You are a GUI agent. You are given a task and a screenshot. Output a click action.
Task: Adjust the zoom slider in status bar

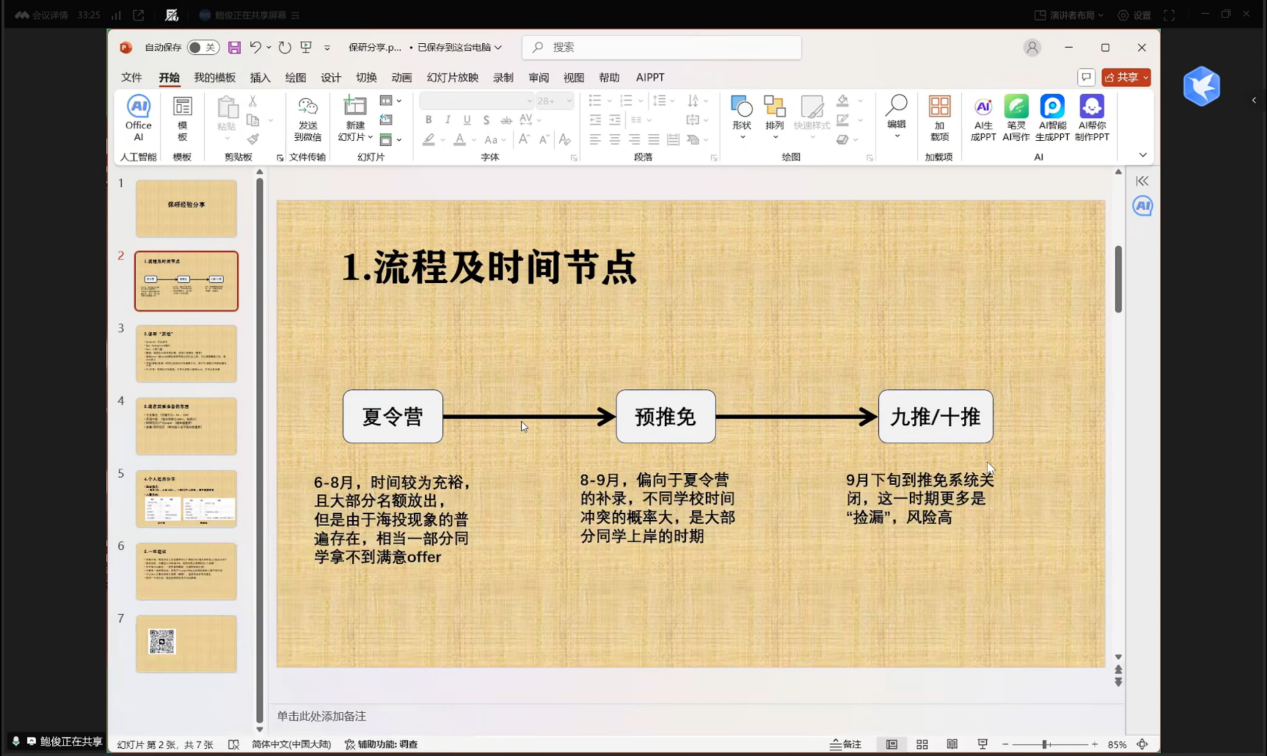[x=1045, y=745]
